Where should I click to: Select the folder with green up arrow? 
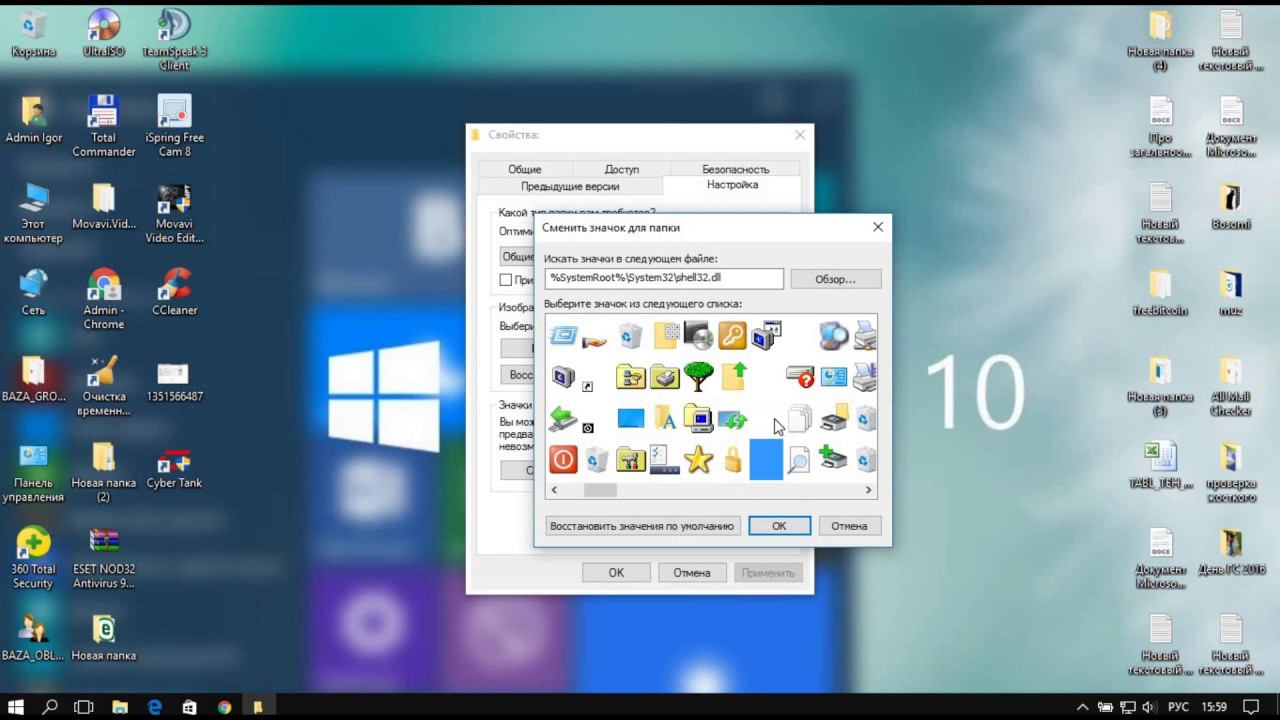pos(733,376)
